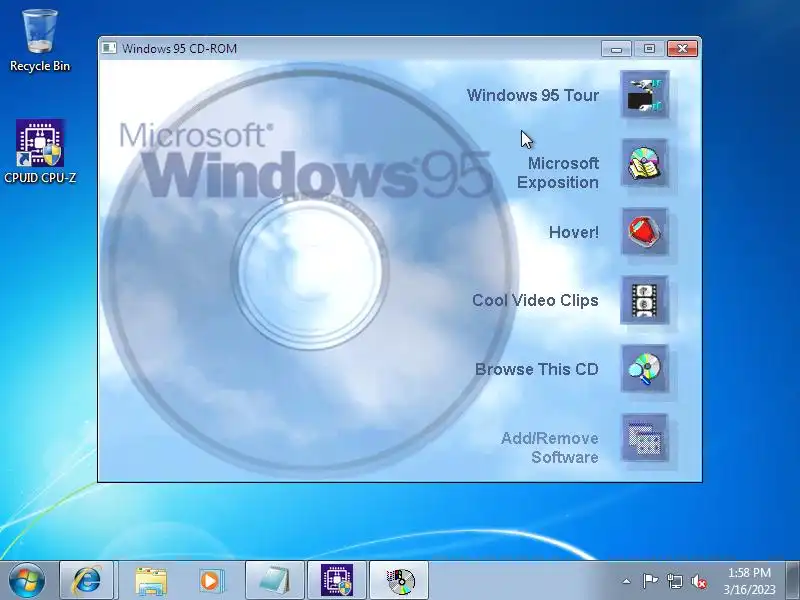
Task: Switch to the Notepad taskbar button
Action: [274, 580]
